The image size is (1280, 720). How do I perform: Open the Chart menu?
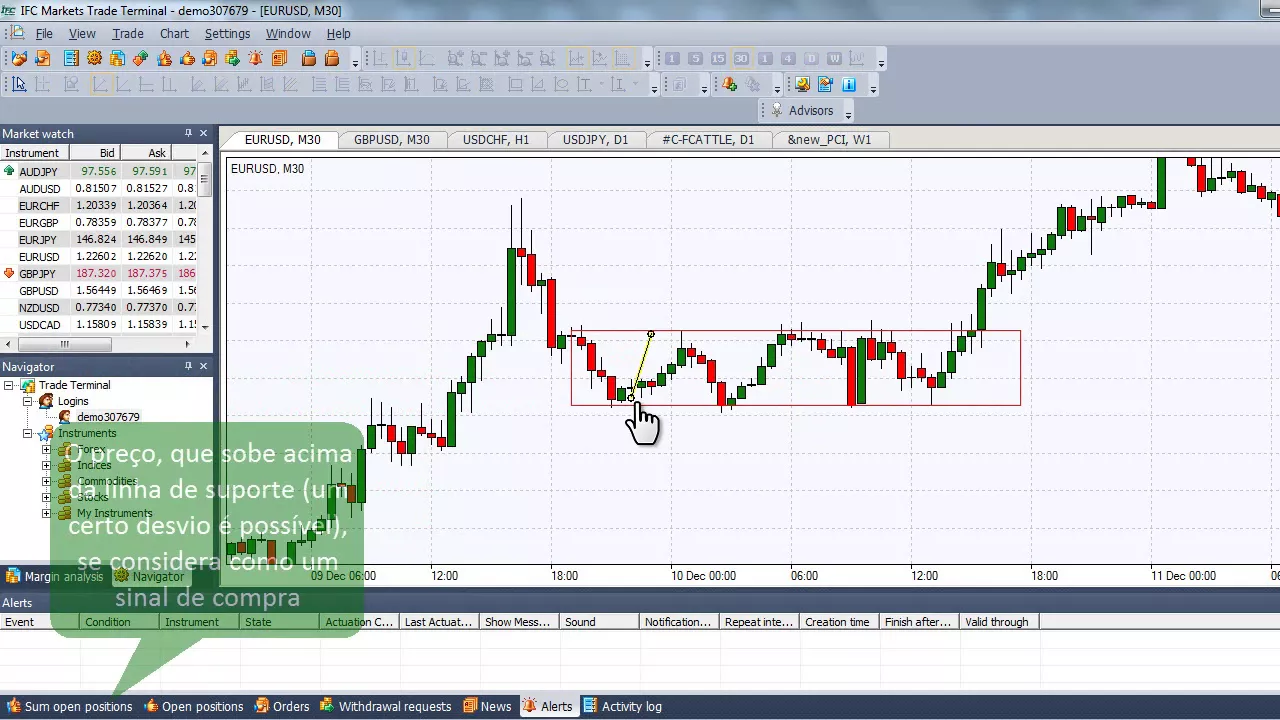[x=174, y=33]
